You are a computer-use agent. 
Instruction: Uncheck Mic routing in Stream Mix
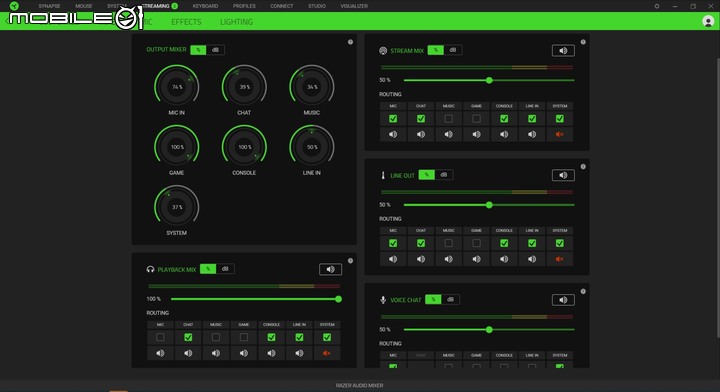click(x=393, y=118)
